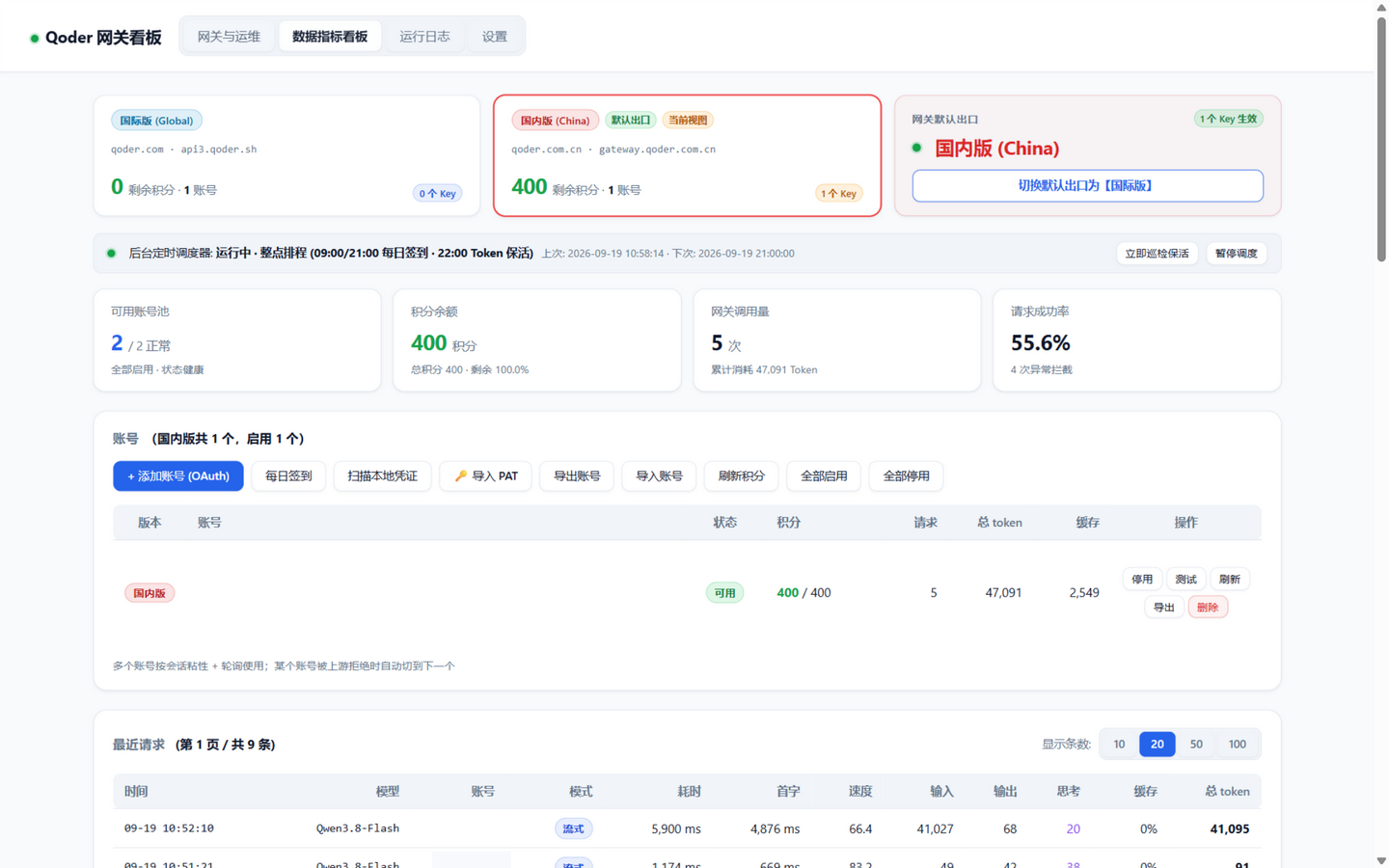The width and height of the screenshot is (1389, 868).
Task: Click the 流式 badge in the 10:52:10 row
Action: (574, 829)
